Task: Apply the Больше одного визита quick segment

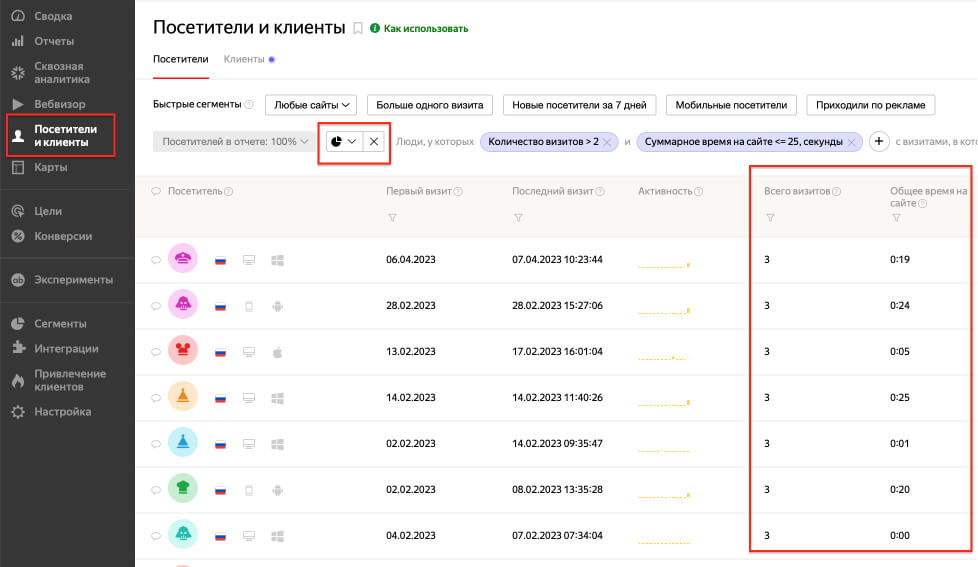Action: (429, 105)
